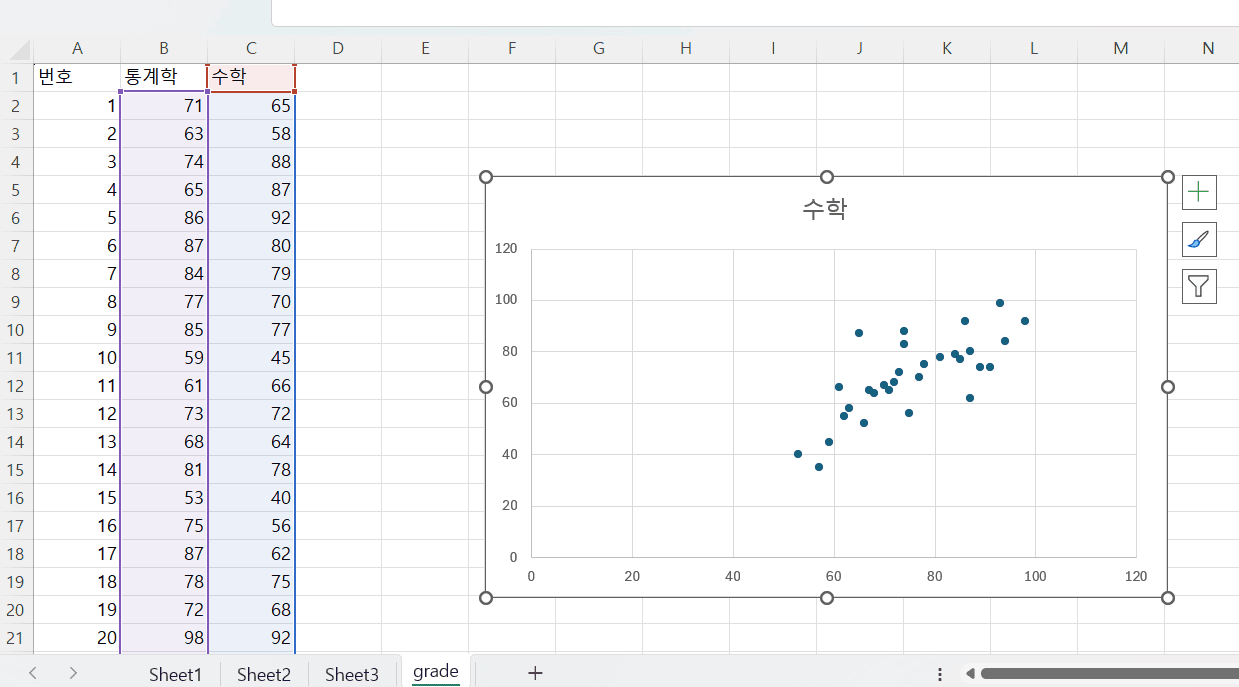Select the chart title 수학
Screen dimensions: 1239x687
click(x=825, y=208)
